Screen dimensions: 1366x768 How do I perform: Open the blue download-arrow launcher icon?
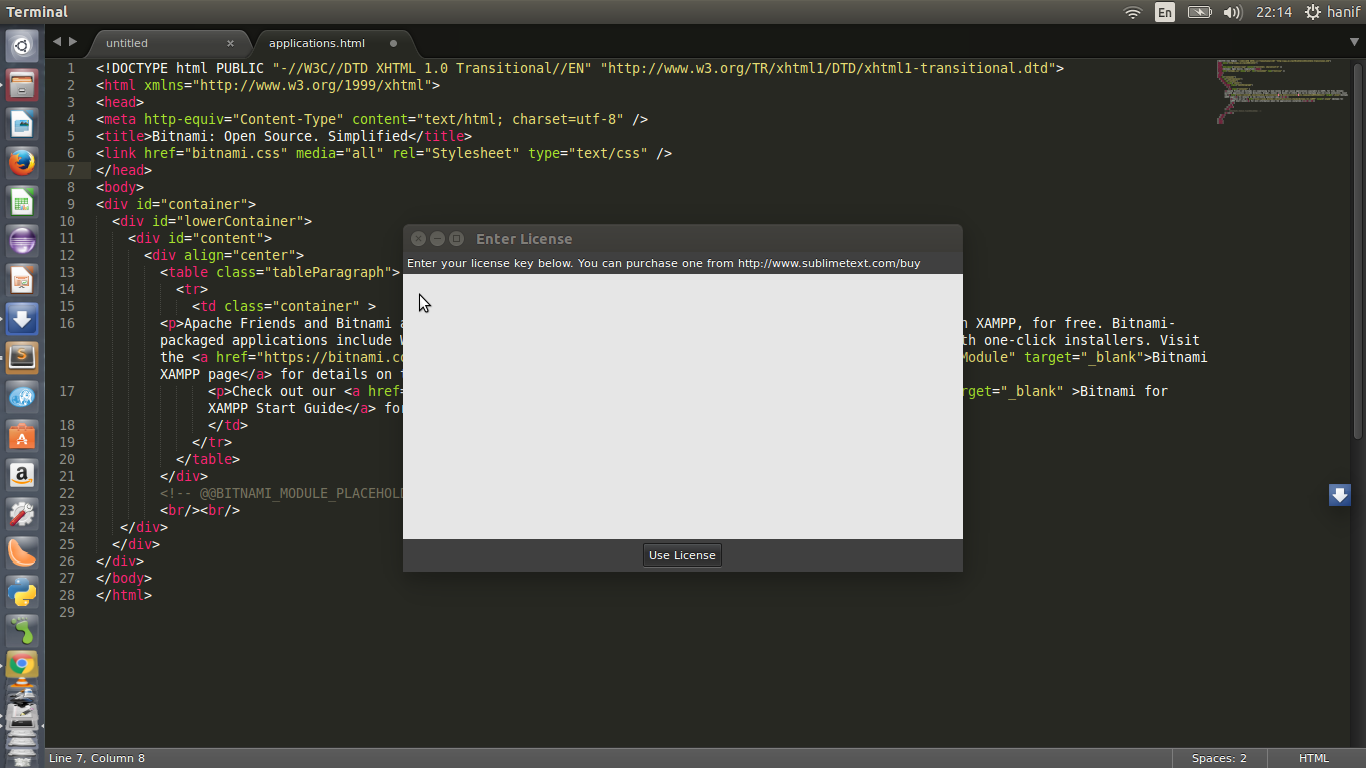click(x=22, y=319)
